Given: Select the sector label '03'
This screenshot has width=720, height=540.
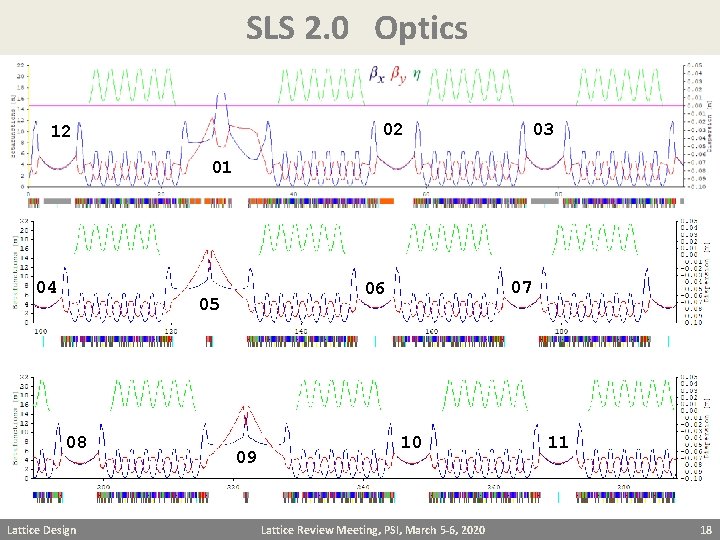Looking at the screenshot, I should pos(543,129).
